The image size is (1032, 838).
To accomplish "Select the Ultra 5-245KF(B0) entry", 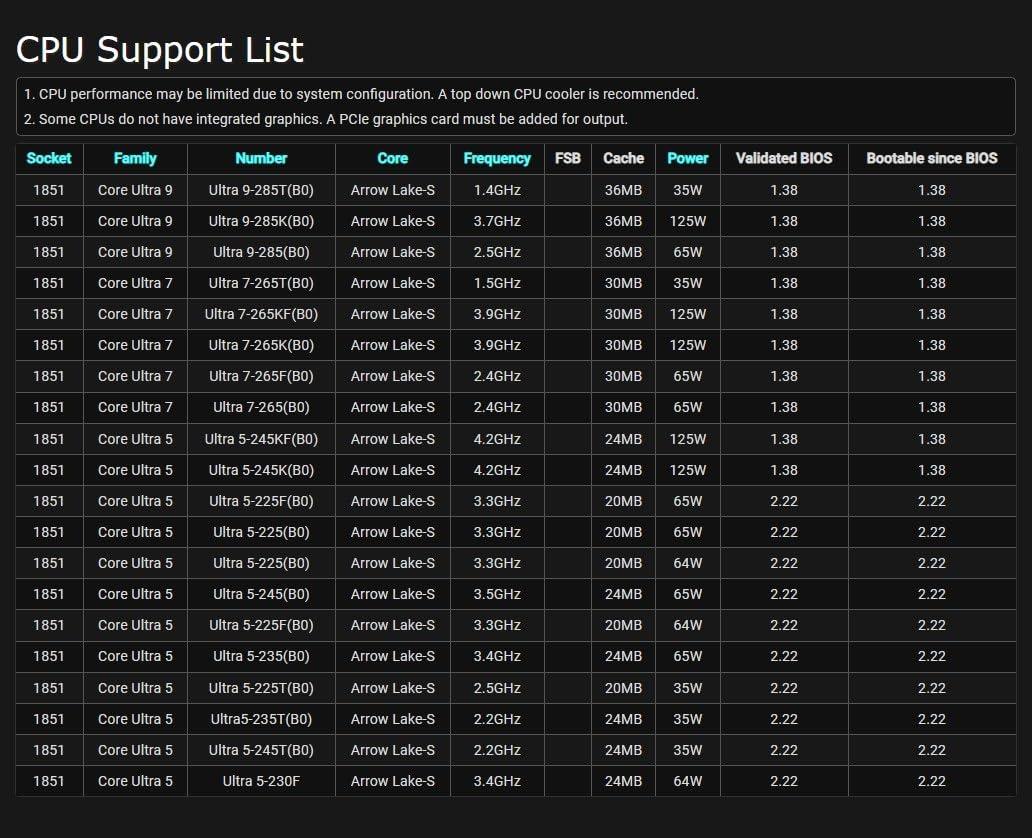I will (261, 439).
